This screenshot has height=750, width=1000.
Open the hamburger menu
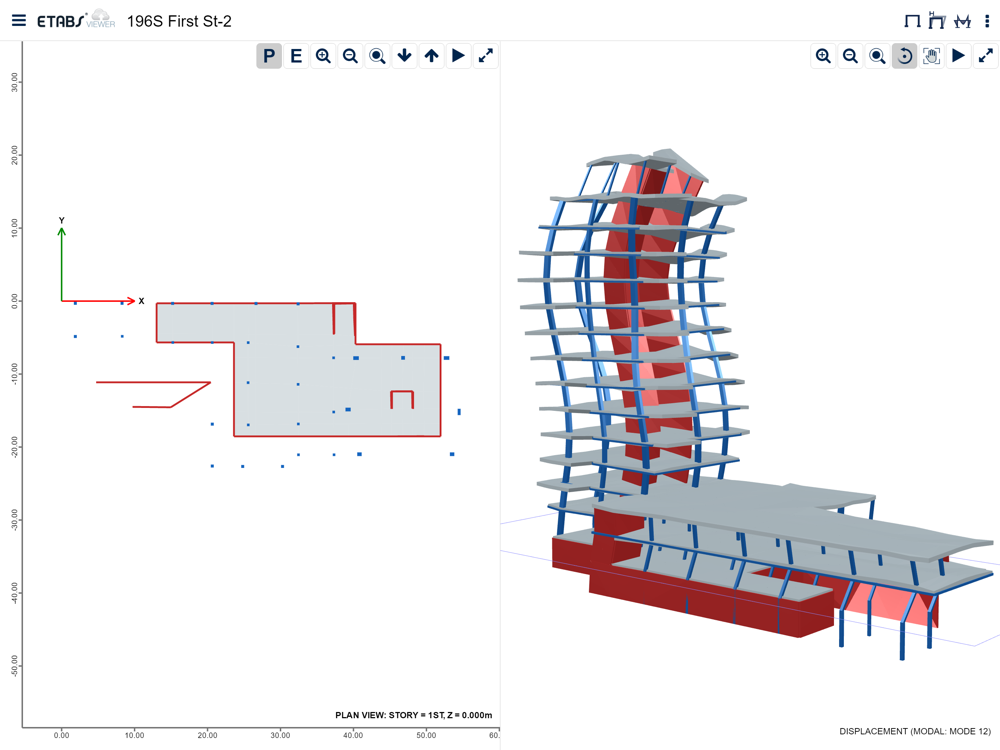[x=19, y=20]
